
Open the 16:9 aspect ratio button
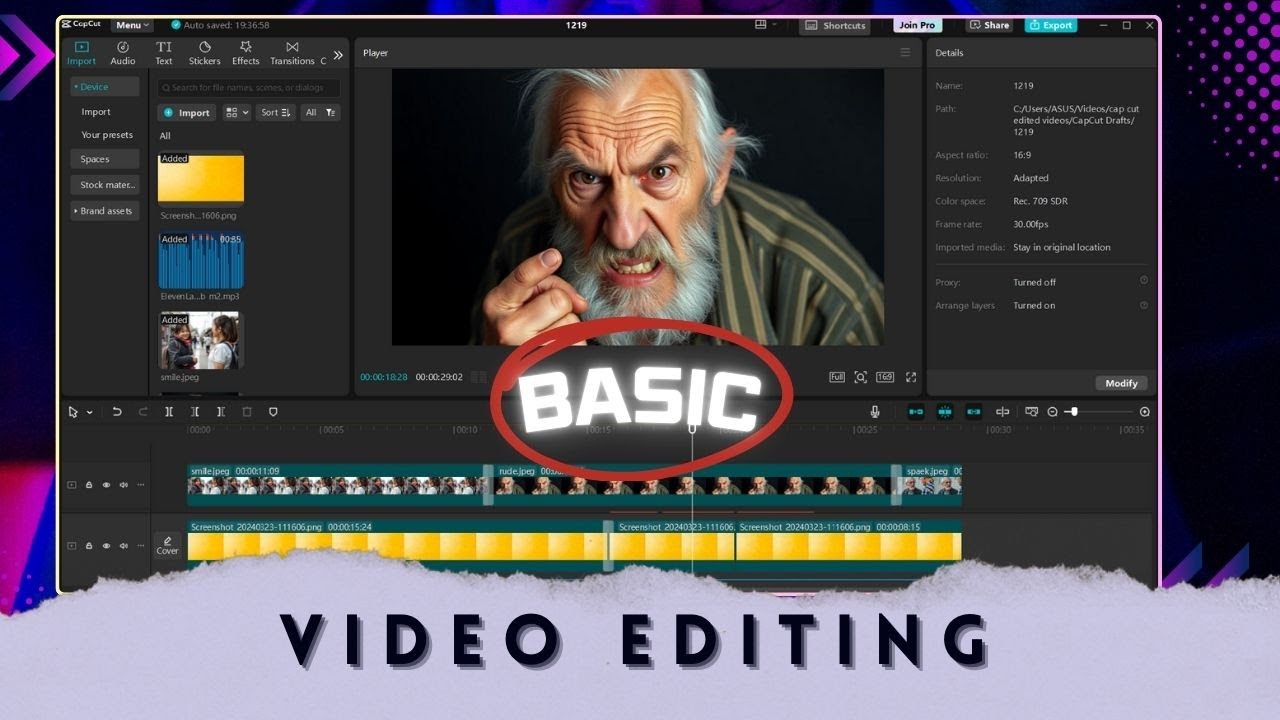(885, 377)
